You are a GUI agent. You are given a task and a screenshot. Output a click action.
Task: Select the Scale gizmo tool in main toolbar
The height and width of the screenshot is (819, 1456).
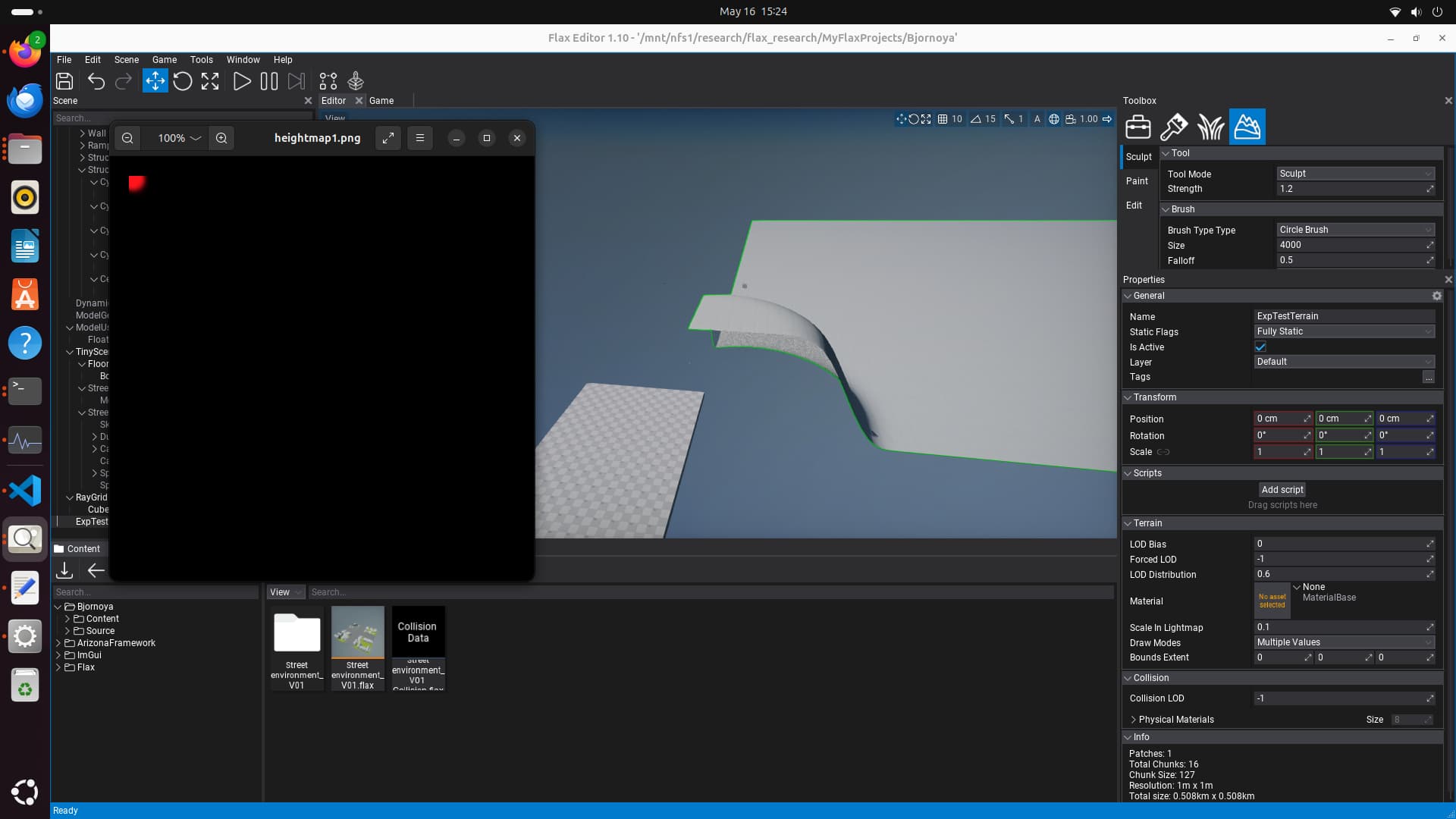pyautogui.click(x=210, y=81)
